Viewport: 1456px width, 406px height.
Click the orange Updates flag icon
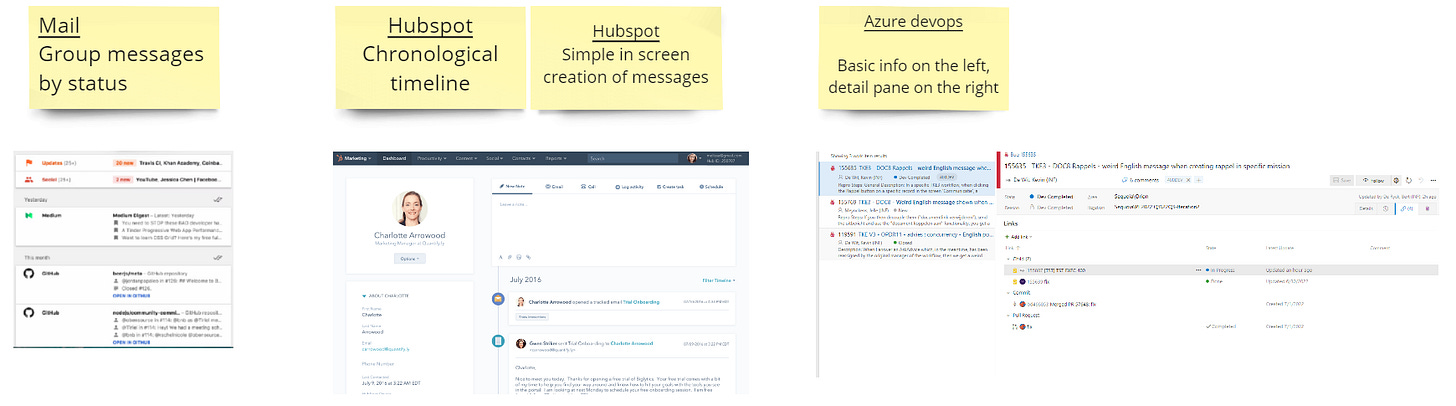[x=29, y=163]
